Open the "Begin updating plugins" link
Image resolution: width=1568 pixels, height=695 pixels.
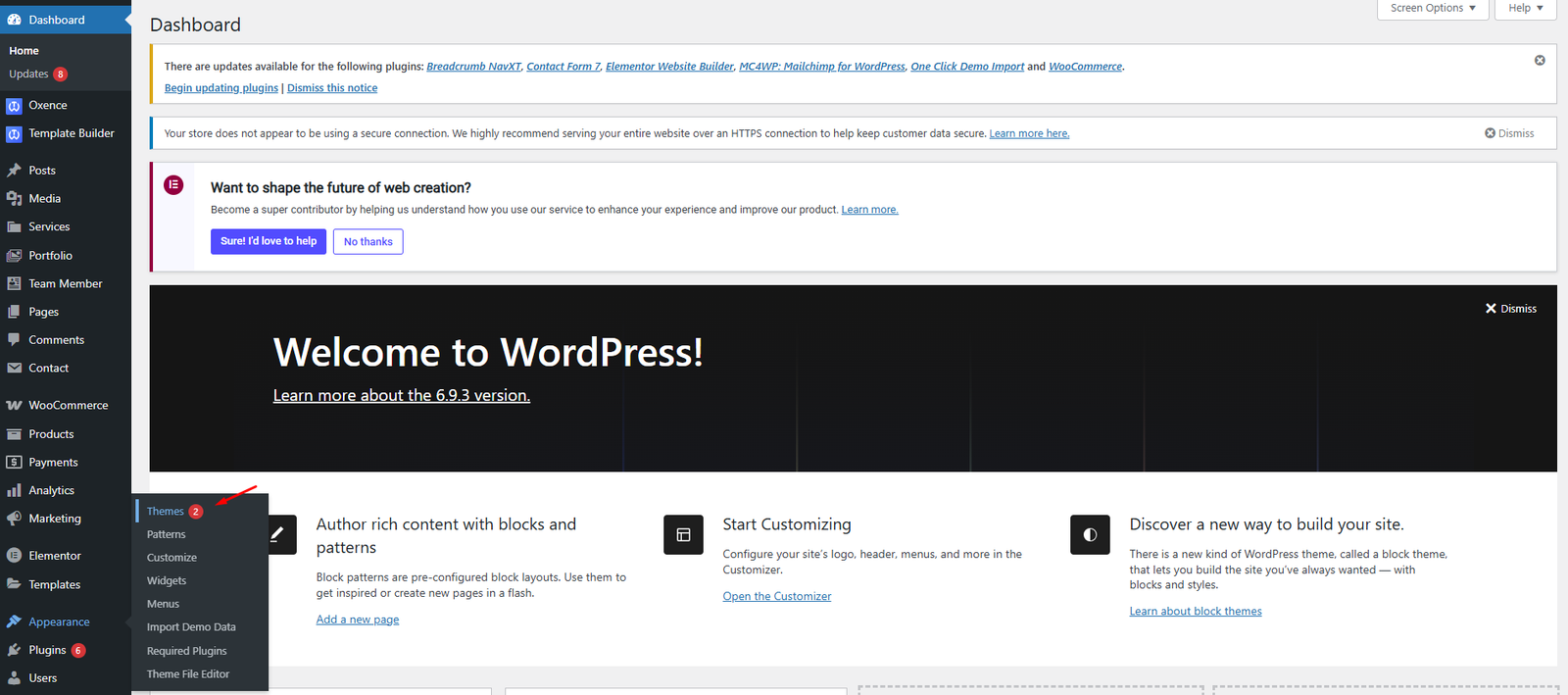pyautogui.click(x=221, y=88)
